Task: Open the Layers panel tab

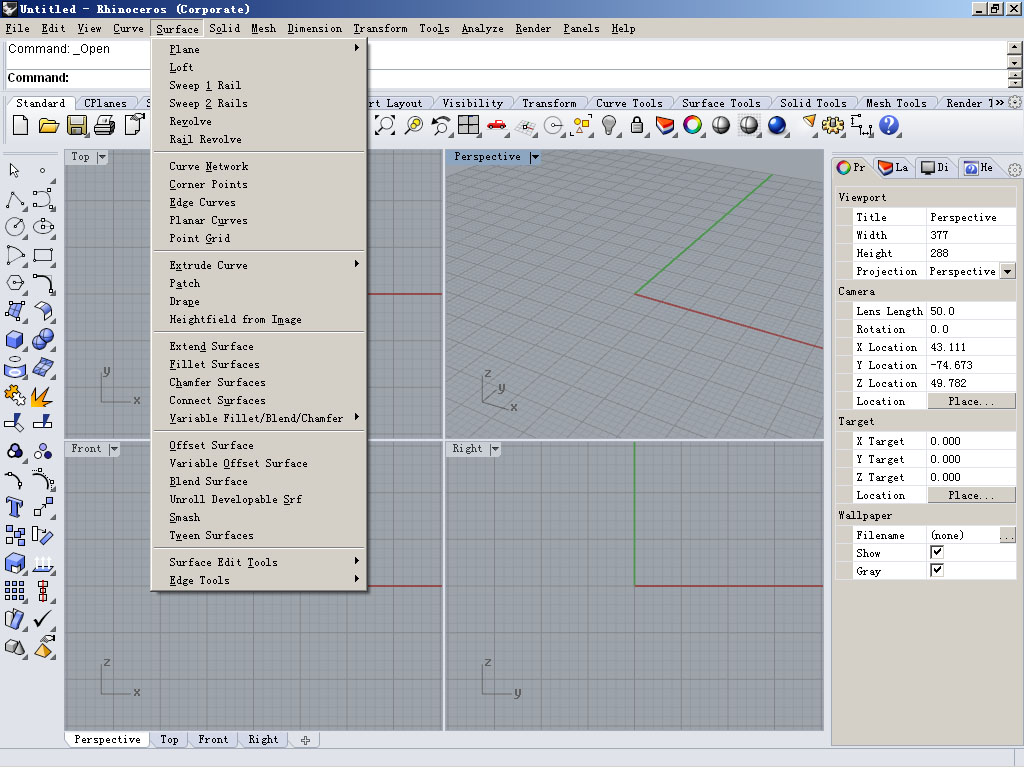Action: [893, 168]
